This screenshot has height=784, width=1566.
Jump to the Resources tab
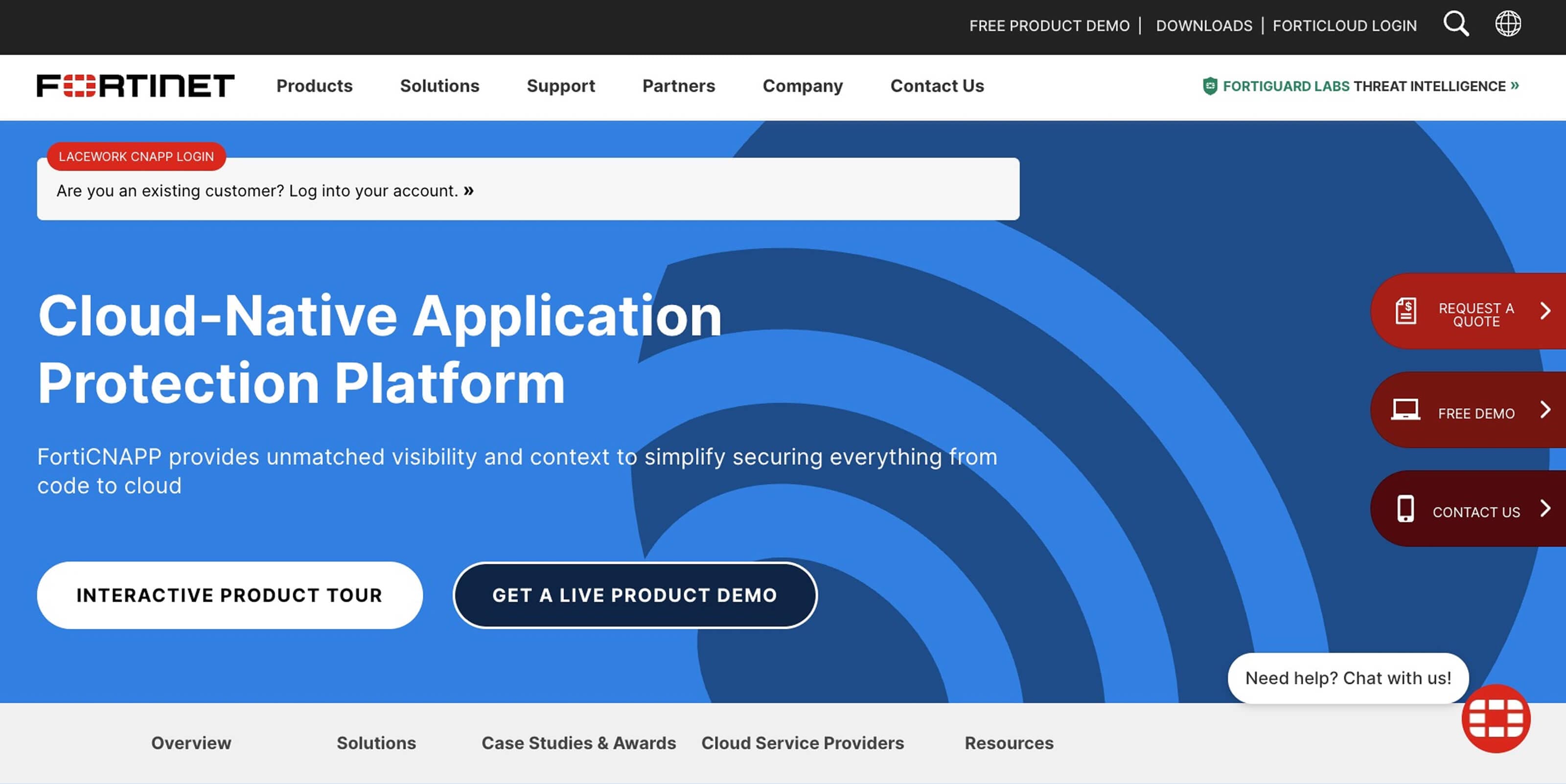point(1009,743)
